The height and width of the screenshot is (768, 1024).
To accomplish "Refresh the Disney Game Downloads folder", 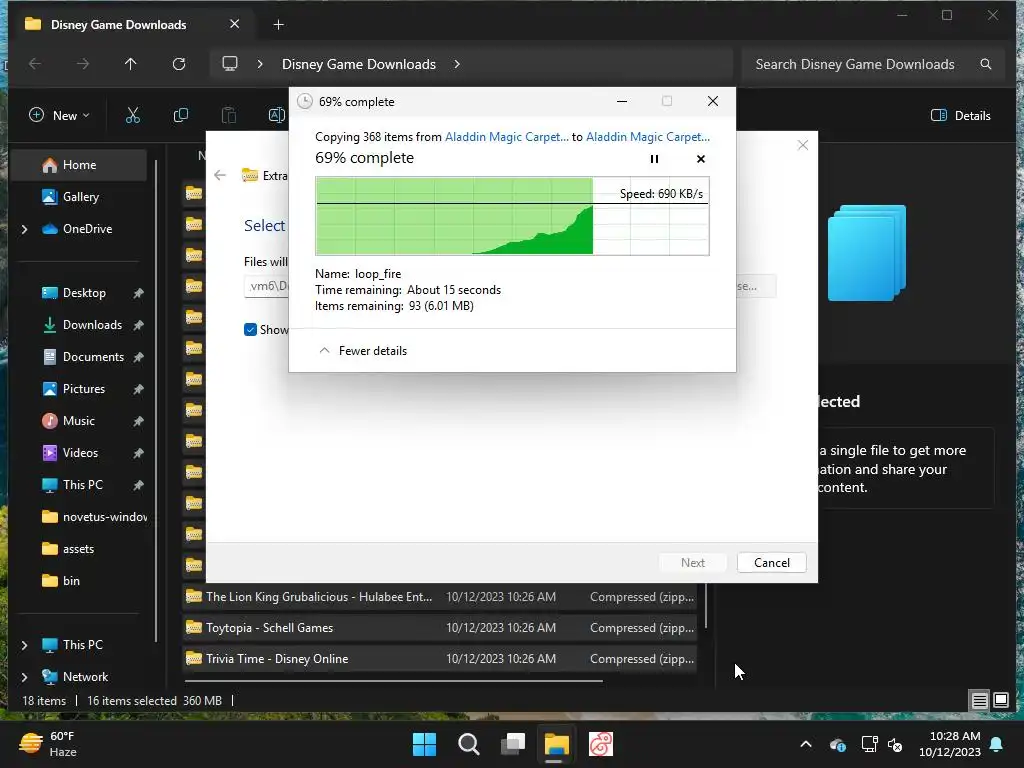I will coord(179,64).
